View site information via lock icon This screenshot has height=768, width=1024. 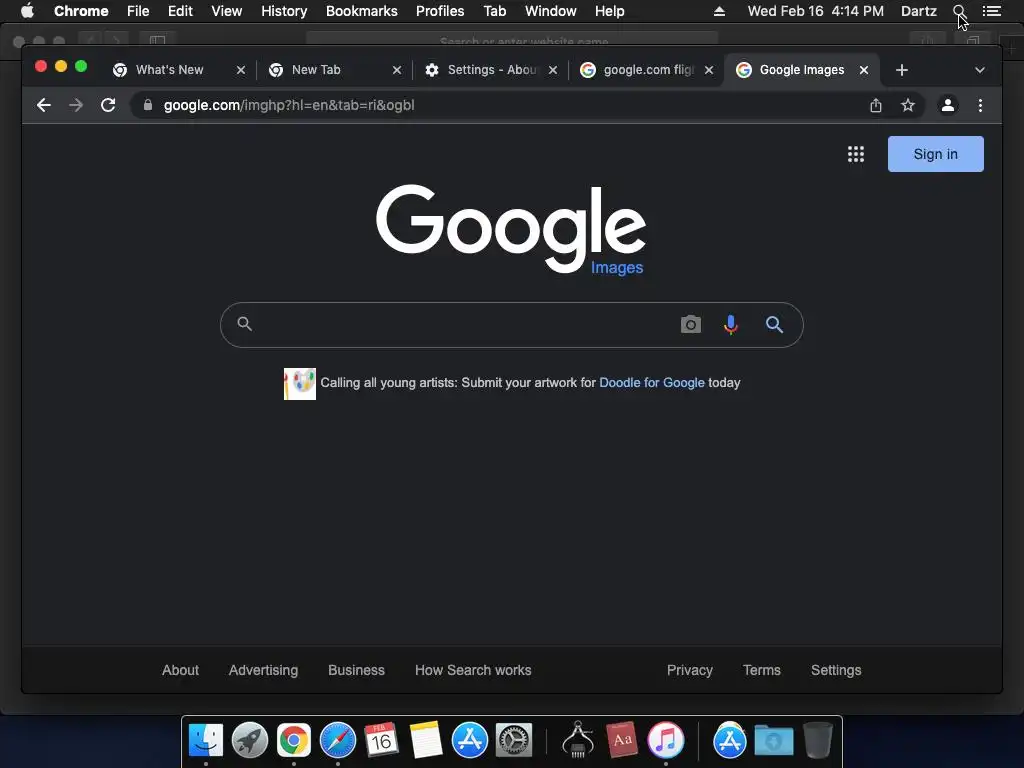pos(148,105)
